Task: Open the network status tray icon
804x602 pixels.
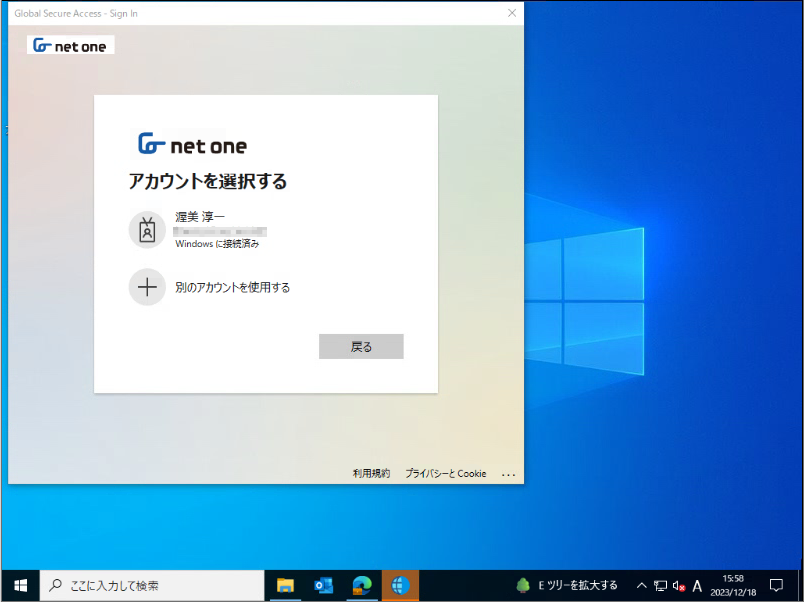Action: click(660, 585)
